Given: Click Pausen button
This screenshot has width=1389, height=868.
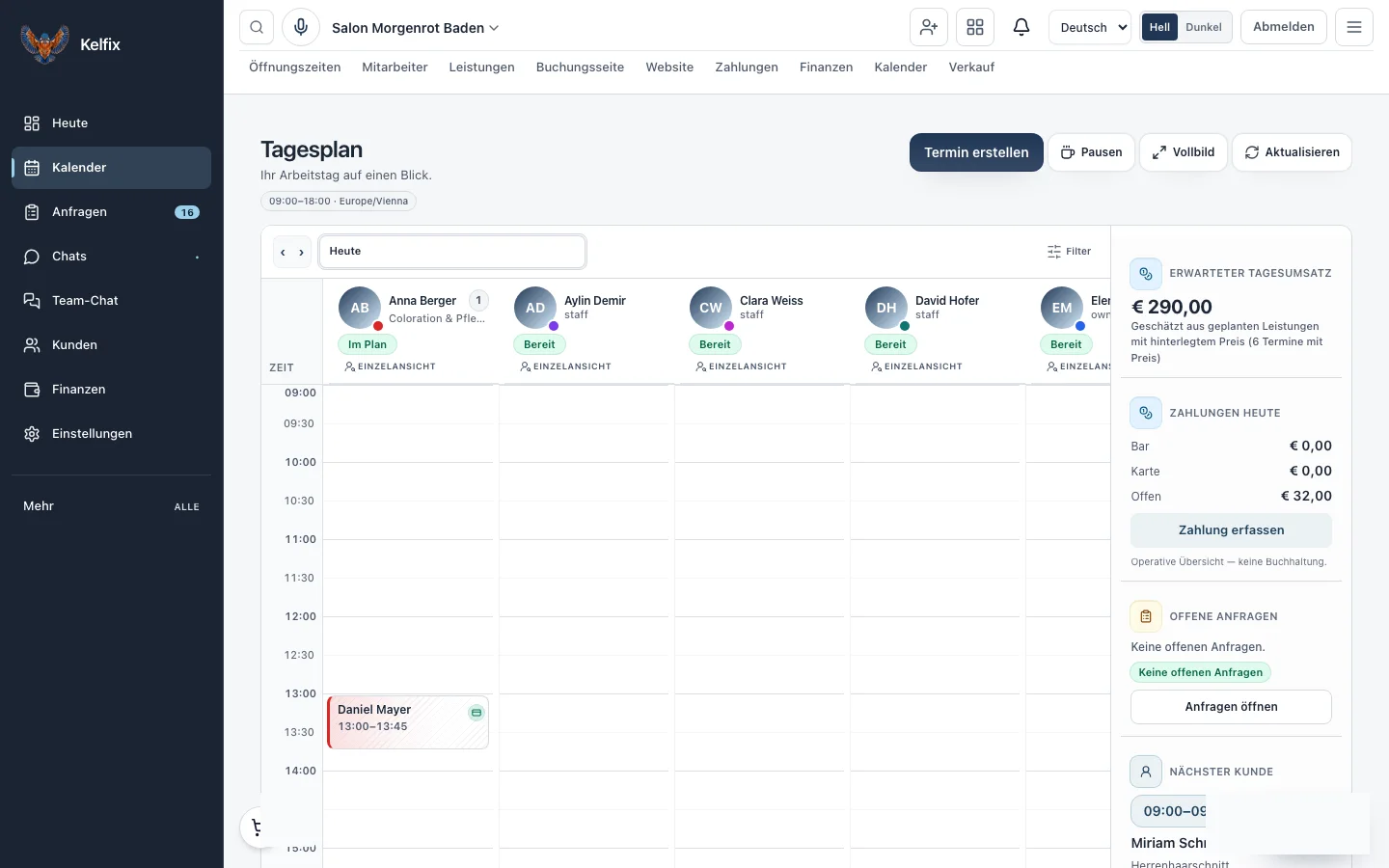Looking at the screenshot, I should [1091, 152].
